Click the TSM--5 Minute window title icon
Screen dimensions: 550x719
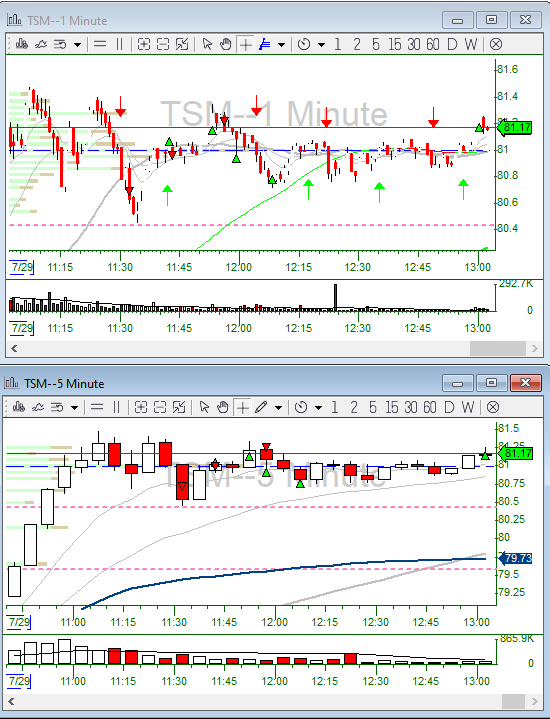point(11,383)
